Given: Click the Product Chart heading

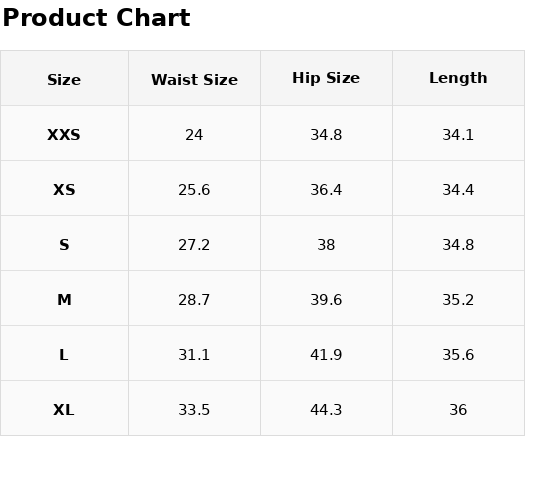Looking at the screenshot, I should (x=96, y=18).
